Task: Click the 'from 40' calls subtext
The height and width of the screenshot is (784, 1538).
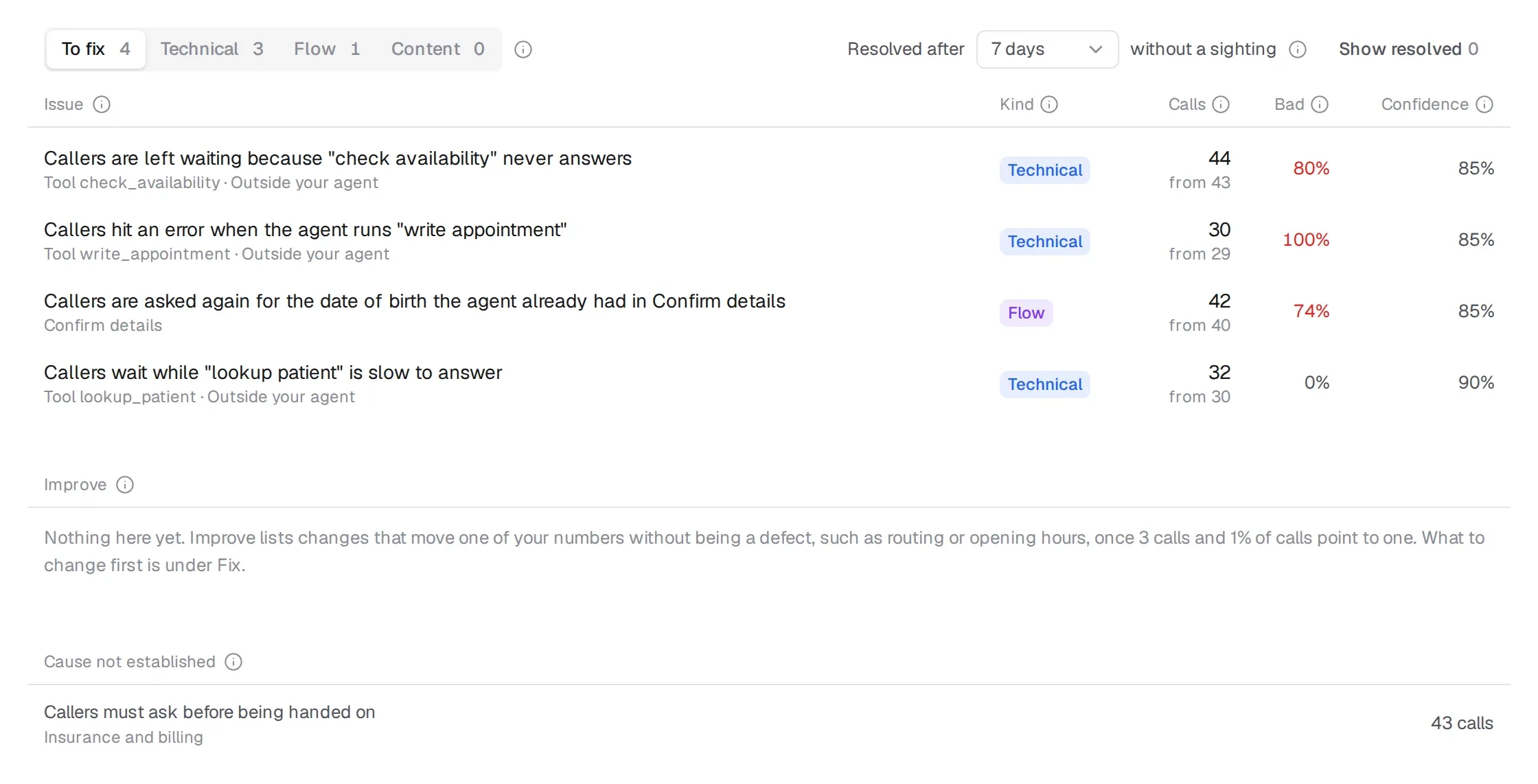Action: [1200, 325]
